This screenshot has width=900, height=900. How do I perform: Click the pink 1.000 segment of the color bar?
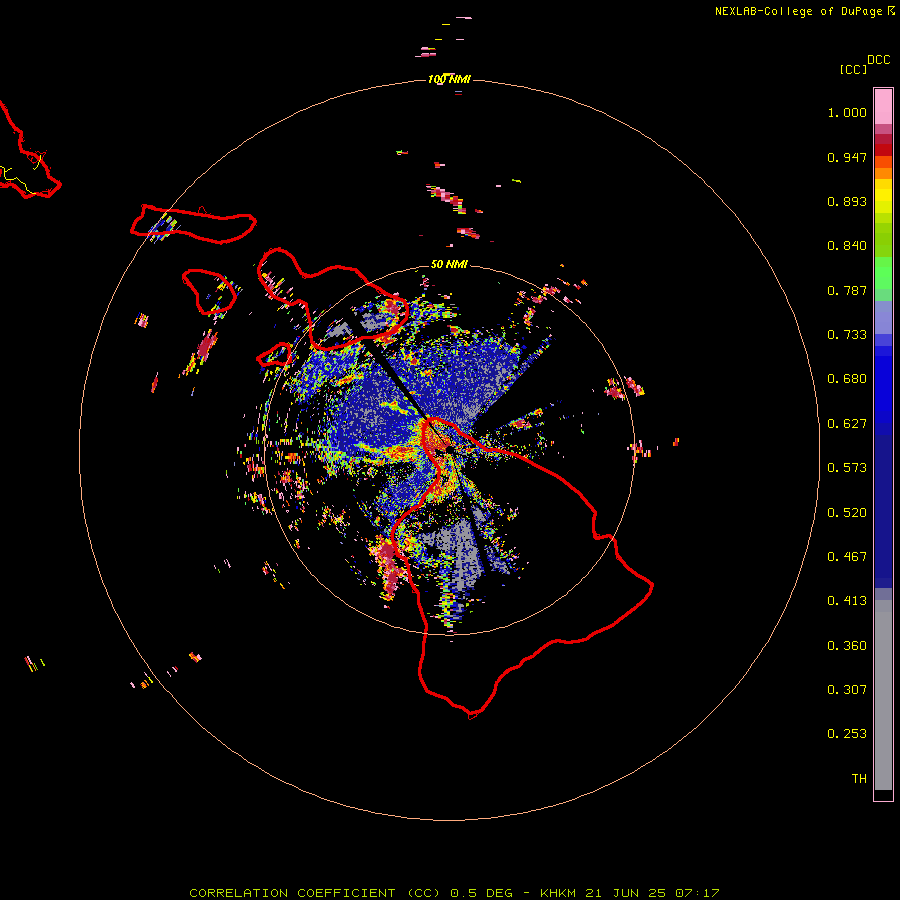pos(883,107)
